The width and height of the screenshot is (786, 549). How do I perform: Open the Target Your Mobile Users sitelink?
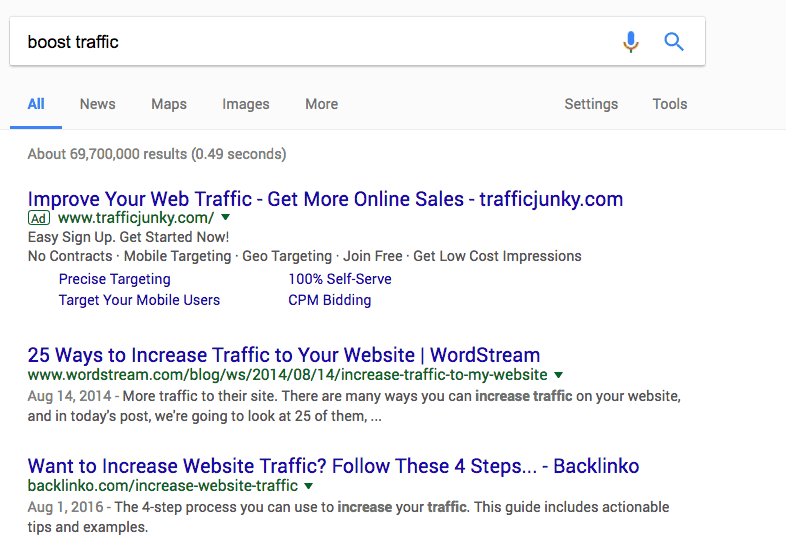(x=139, y=300)
